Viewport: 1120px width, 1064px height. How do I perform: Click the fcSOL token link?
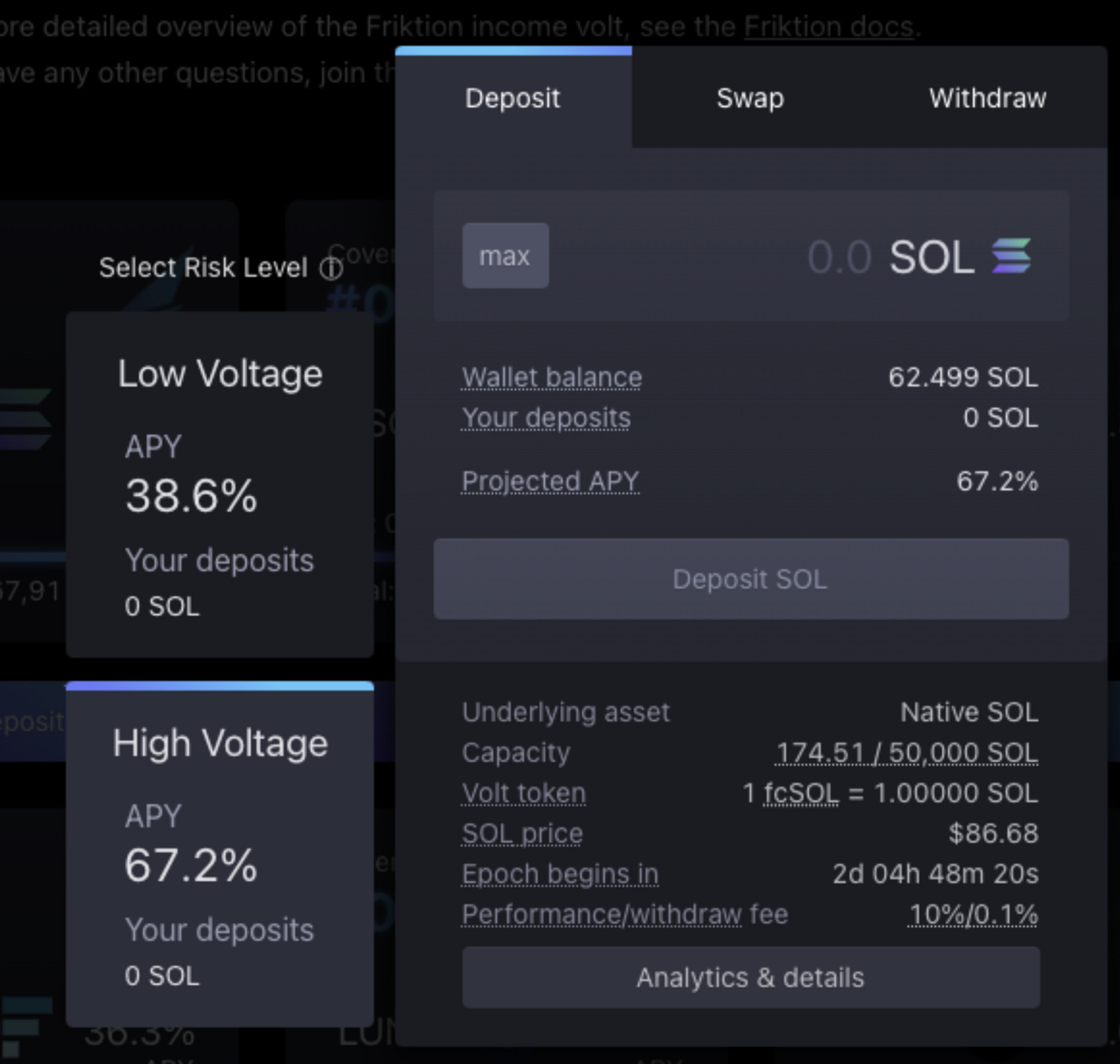point(802,793)
